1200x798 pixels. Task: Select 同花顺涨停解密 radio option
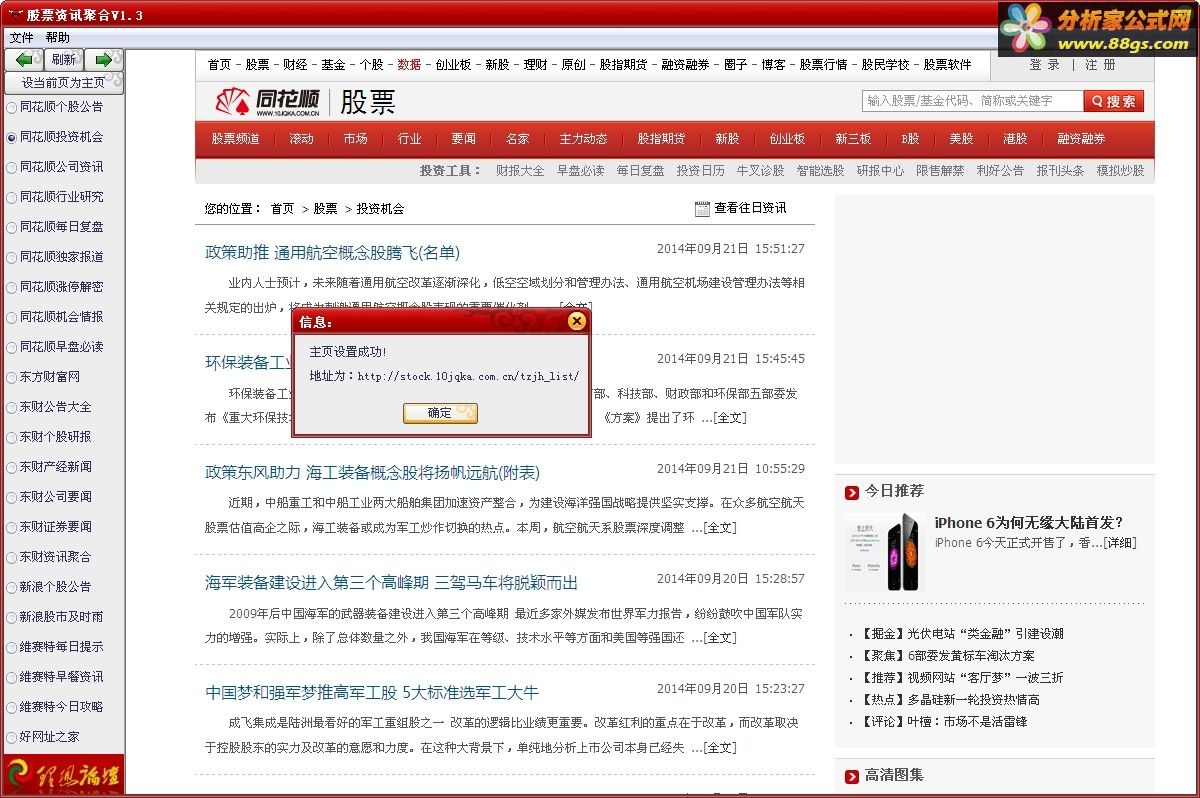tap(55, 287)
